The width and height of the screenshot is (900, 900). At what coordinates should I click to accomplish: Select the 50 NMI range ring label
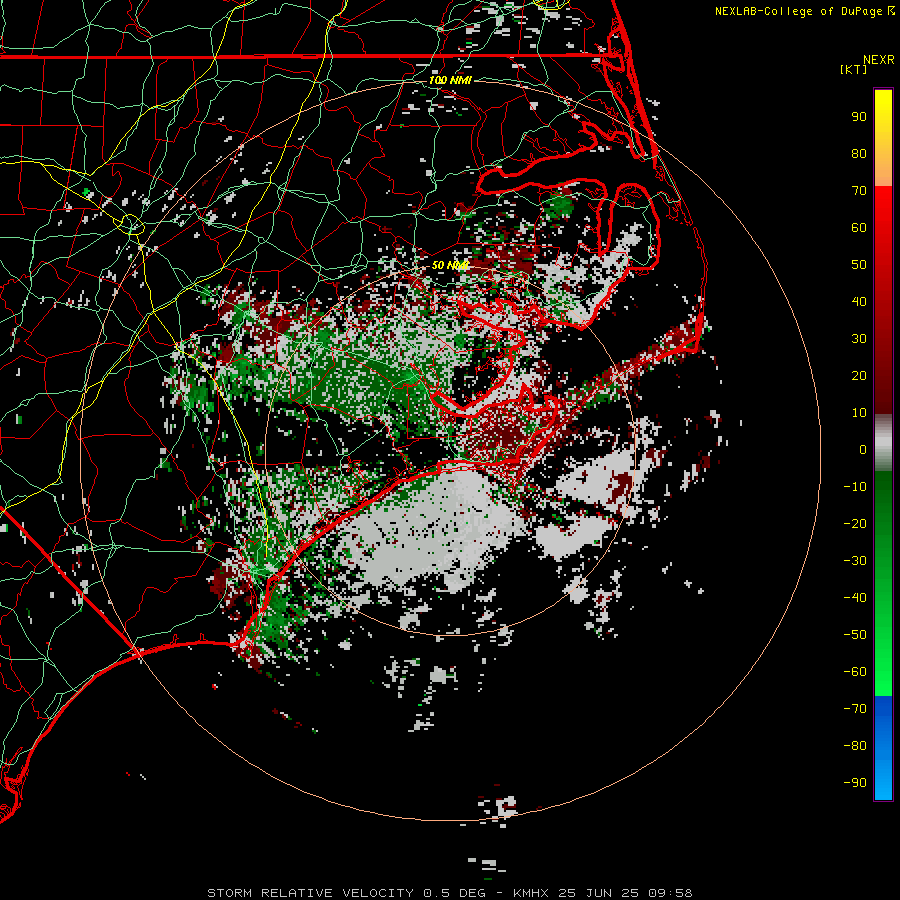(450, 265)
